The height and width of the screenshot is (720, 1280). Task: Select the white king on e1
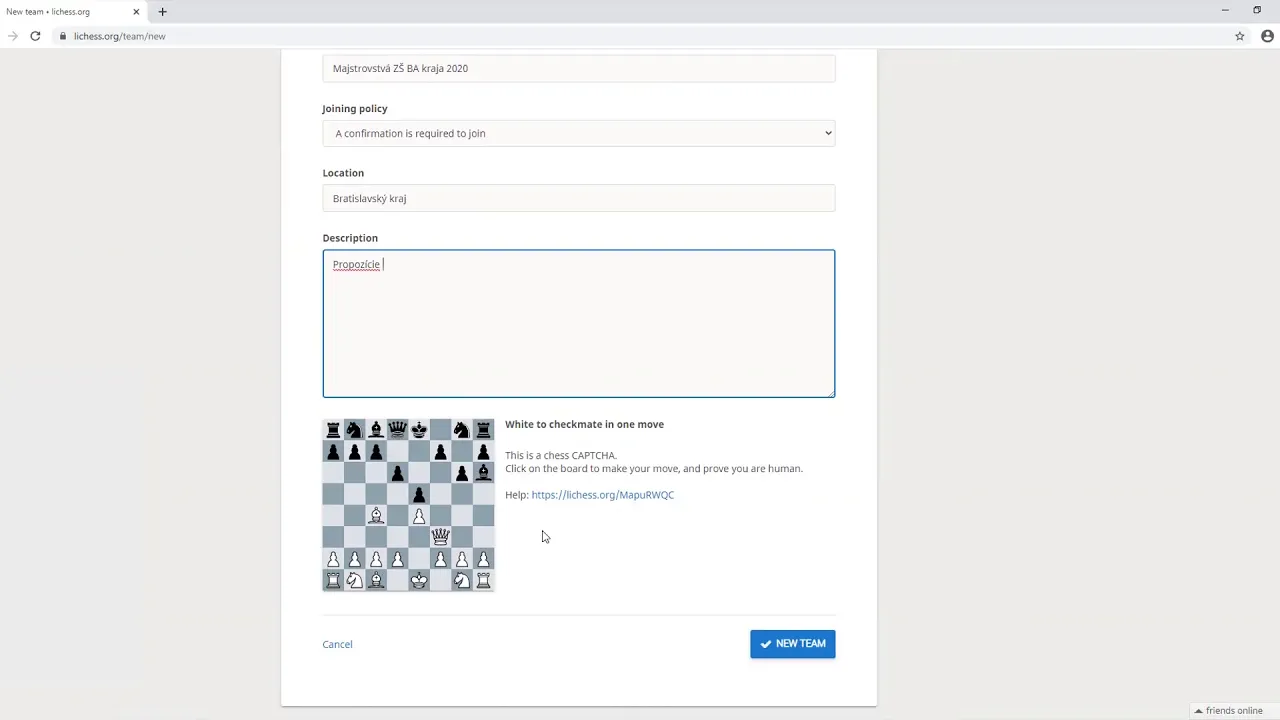point(419,580)
